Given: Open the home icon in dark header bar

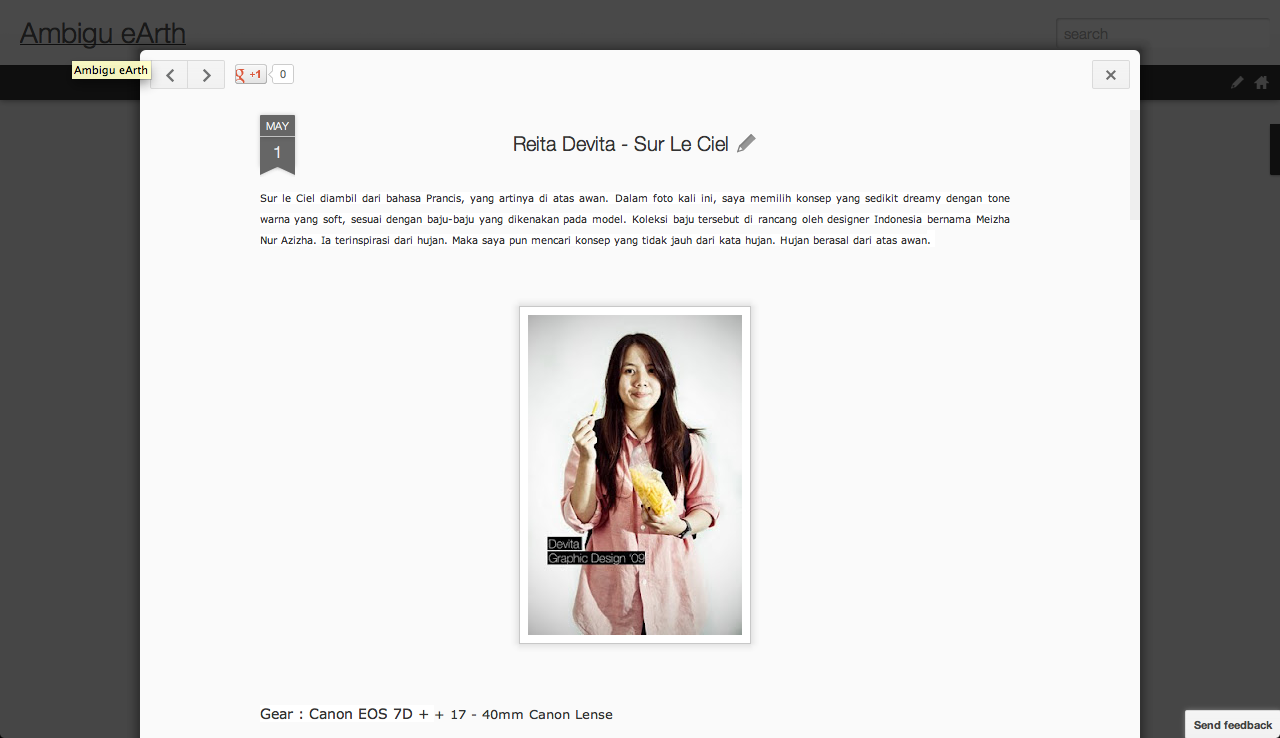Looking at the screenshot, I should 1261,83.
